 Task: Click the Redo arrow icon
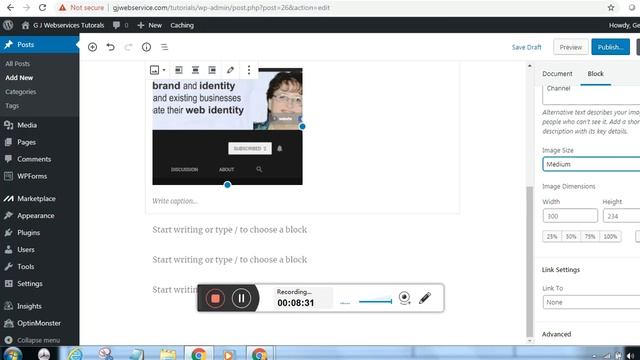click(128, 47)
